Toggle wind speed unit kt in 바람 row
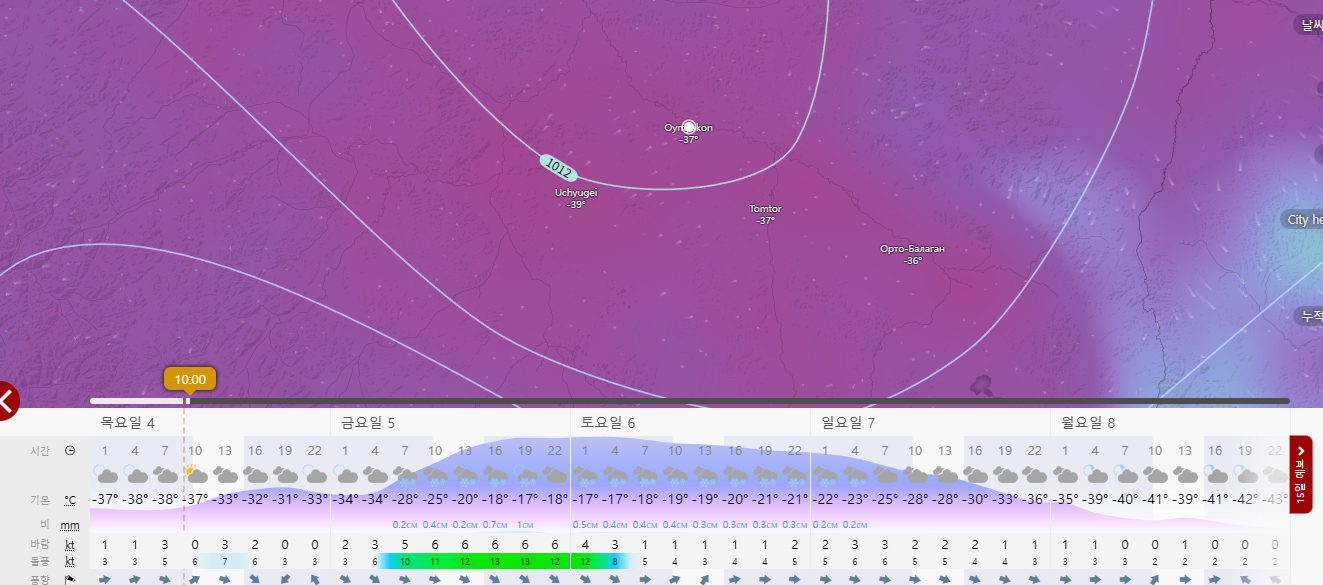 point(70,545)
